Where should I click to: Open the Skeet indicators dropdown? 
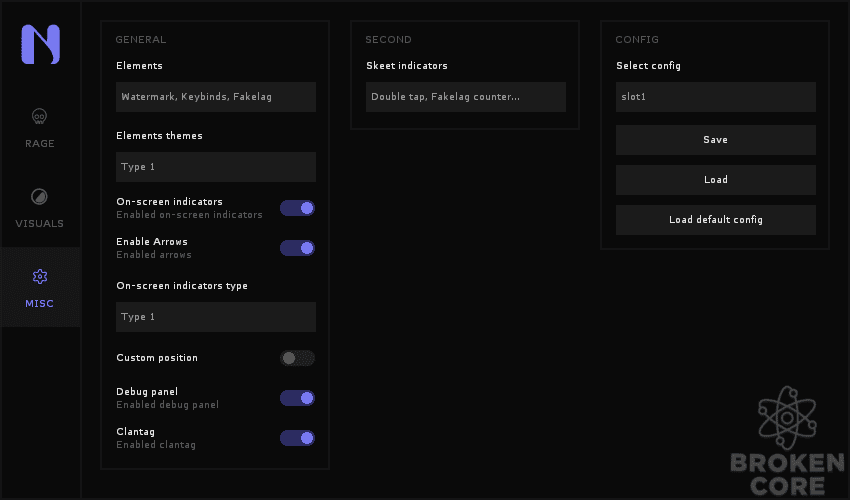[466, 97]
